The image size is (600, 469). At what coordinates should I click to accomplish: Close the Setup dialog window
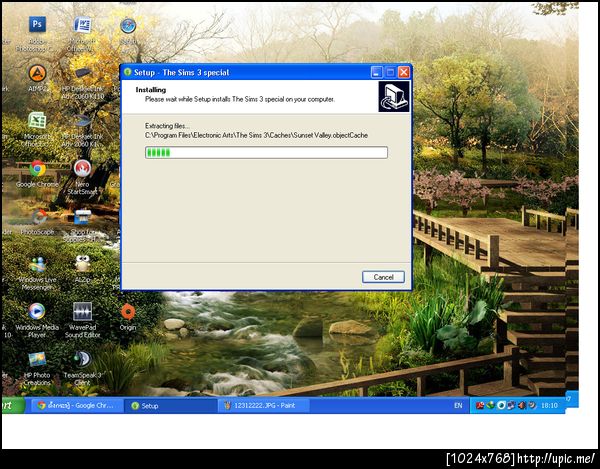404,72
